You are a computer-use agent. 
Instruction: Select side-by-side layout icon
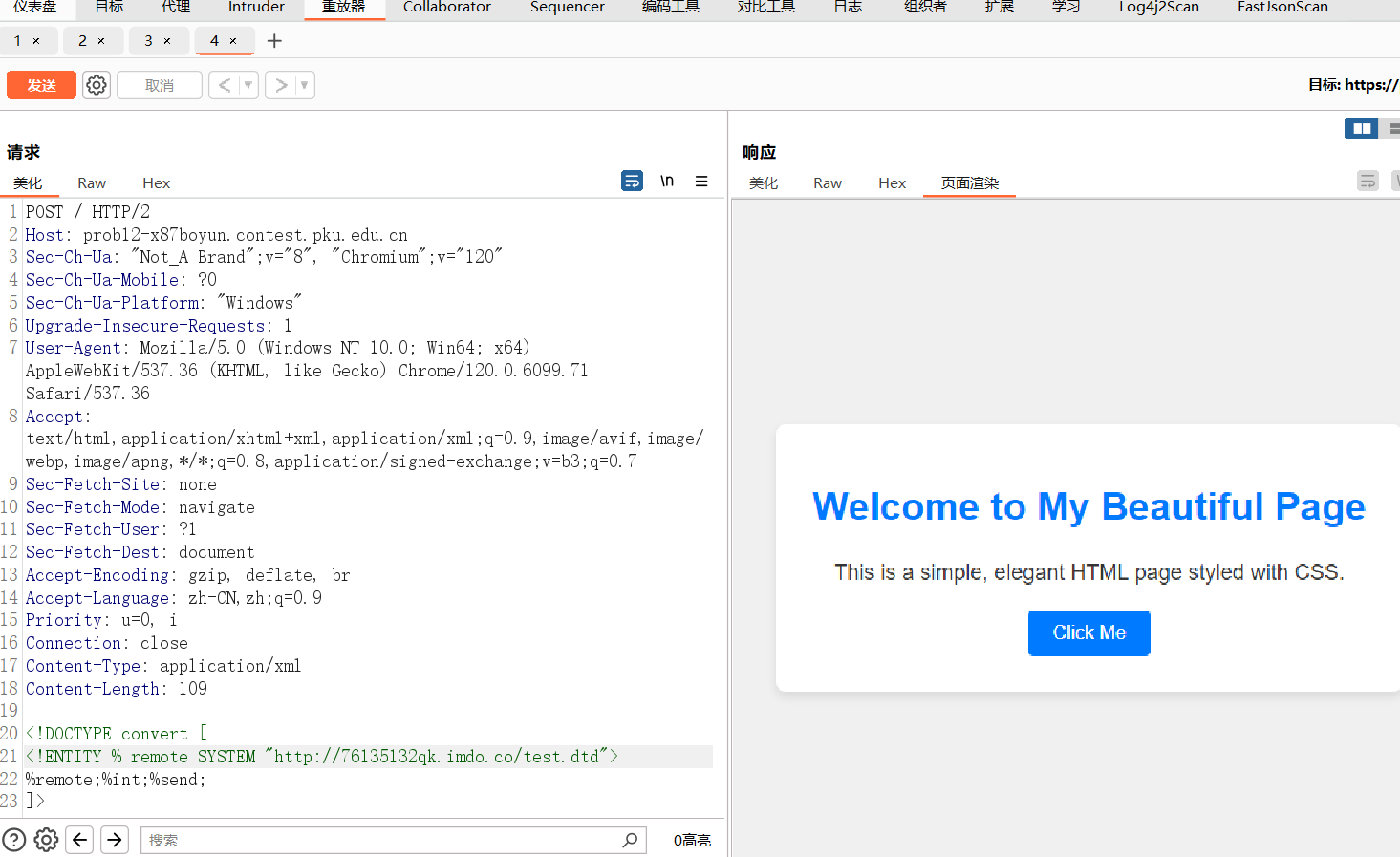point(1361,128)
